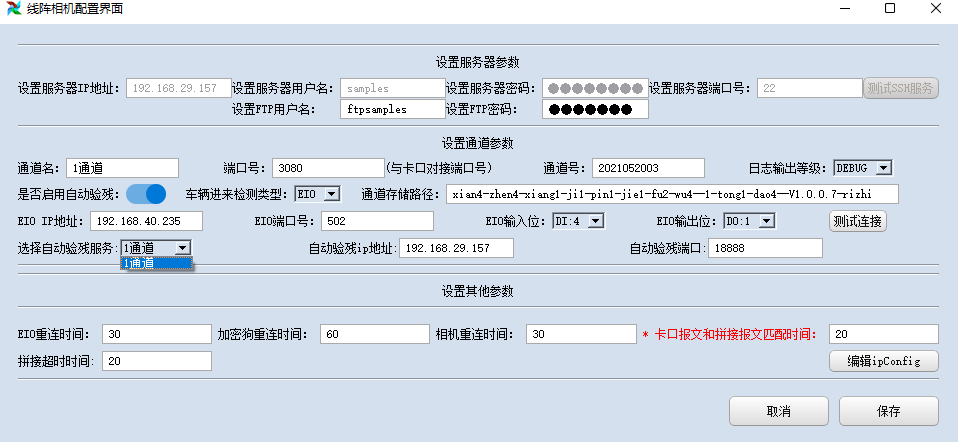958x442 pixels.
Task: Click the (与卡口对接端口号) hint text
Action: [x=439, y=168]
